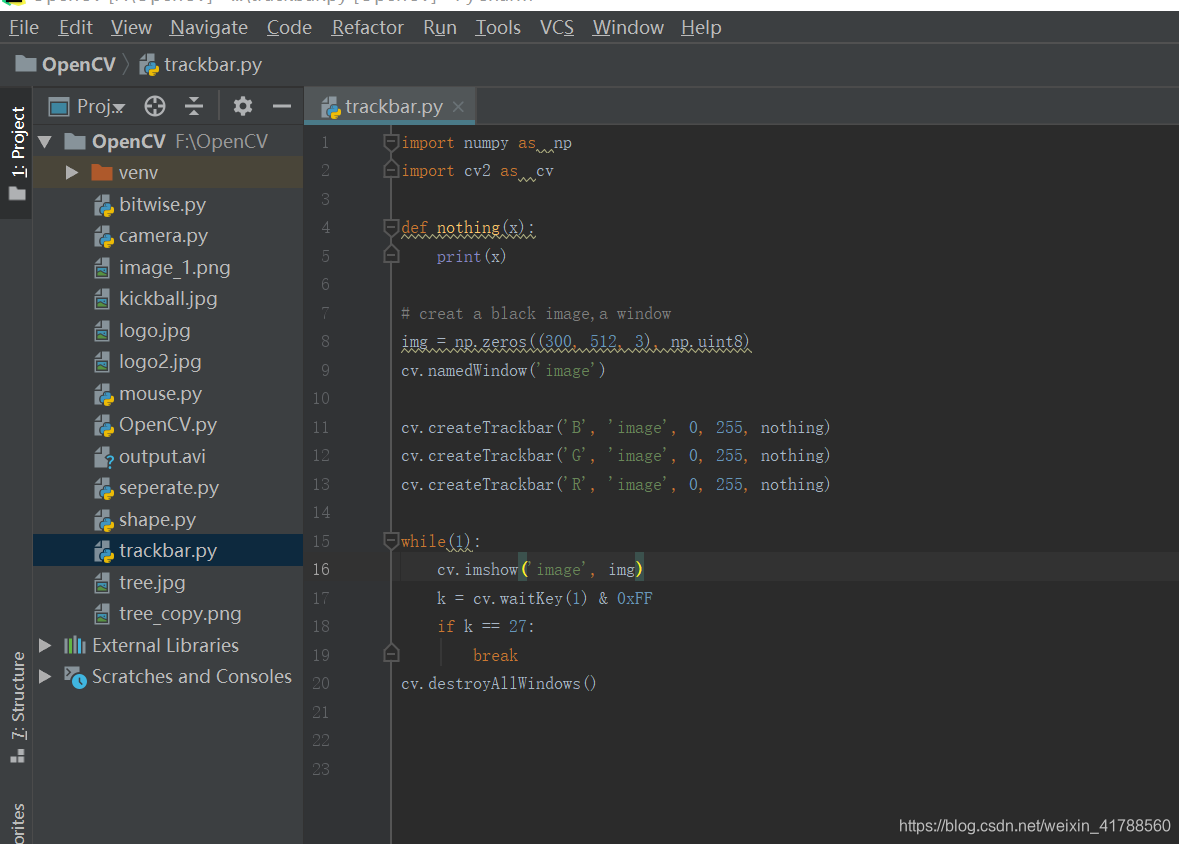The image size is (1181, 845).
Task: Select logo2.jpg in project tree
Action: click(x=160, y=362)
